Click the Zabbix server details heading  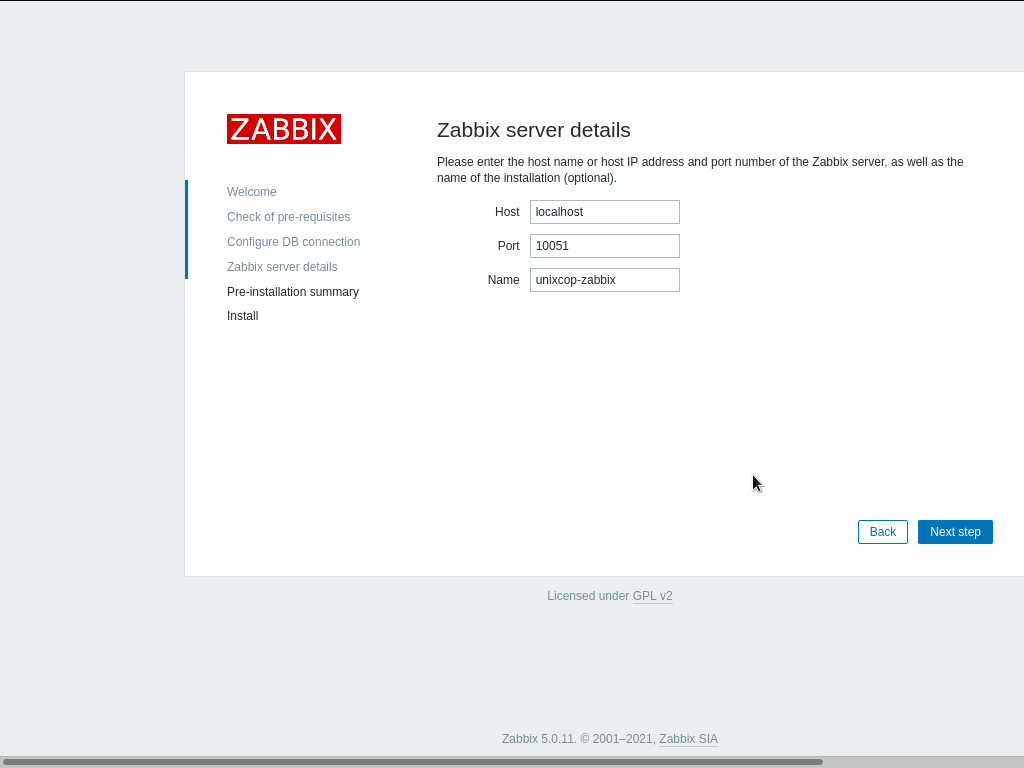click(x=534, y=130)
